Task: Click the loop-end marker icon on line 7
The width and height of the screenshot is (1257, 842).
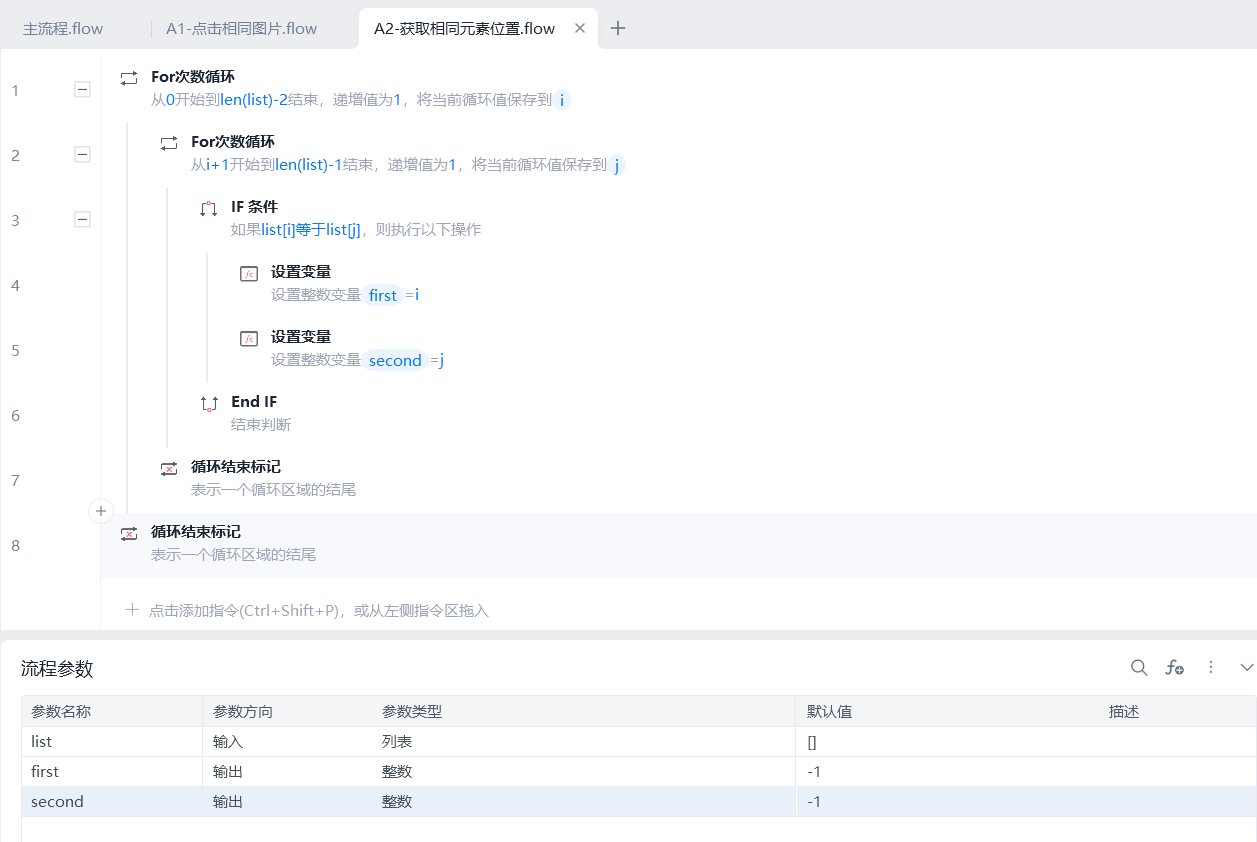Action: [169, 468]
